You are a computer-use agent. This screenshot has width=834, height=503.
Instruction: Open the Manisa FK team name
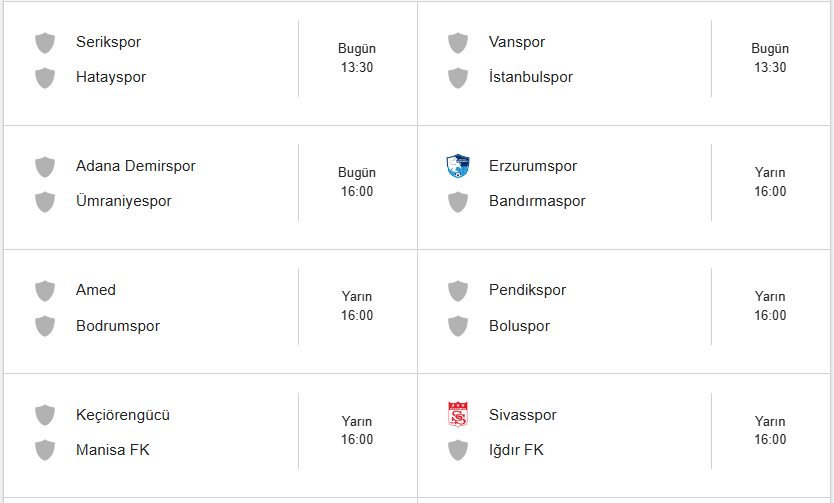coord(113,450)
